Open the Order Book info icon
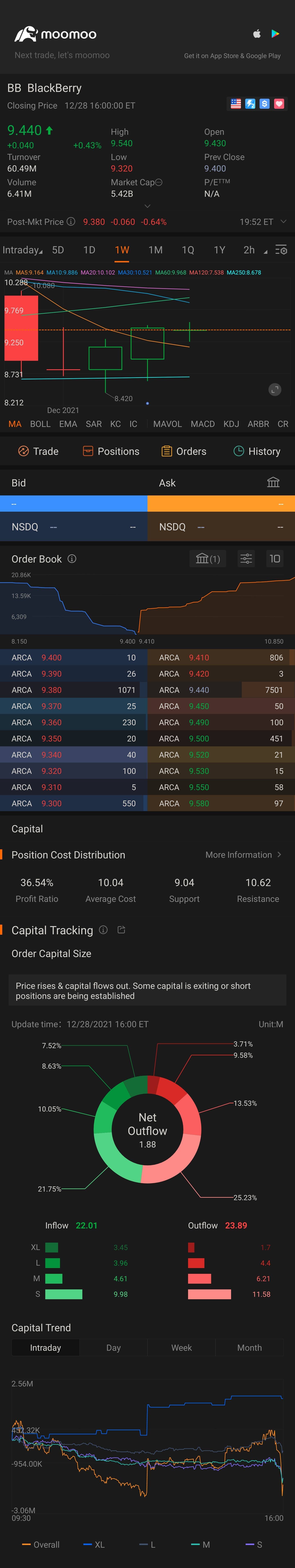295x1568 pixels. pyautogui.click(x=72, y=559)
